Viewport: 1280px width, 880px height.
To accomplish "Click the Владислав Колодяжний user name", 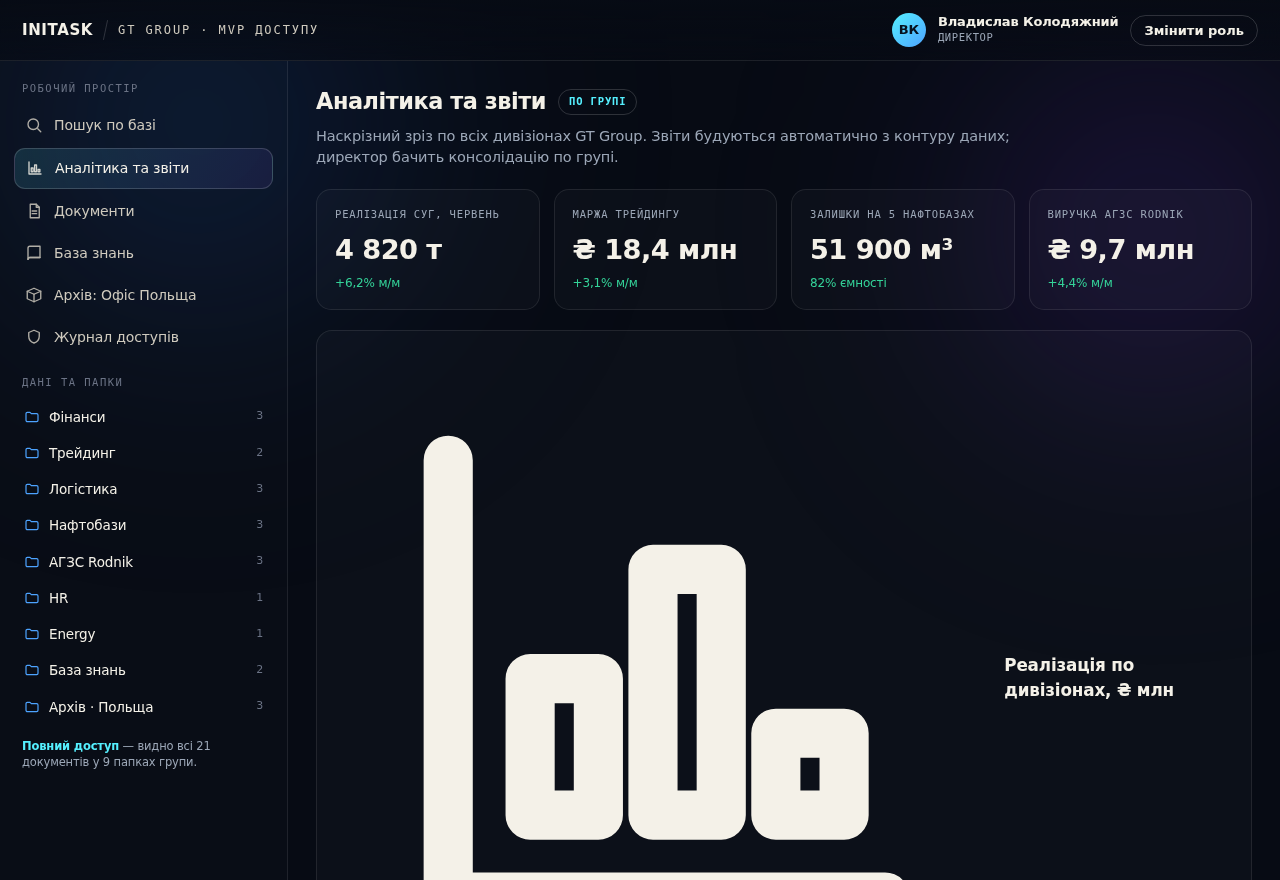I will 1028,22.
